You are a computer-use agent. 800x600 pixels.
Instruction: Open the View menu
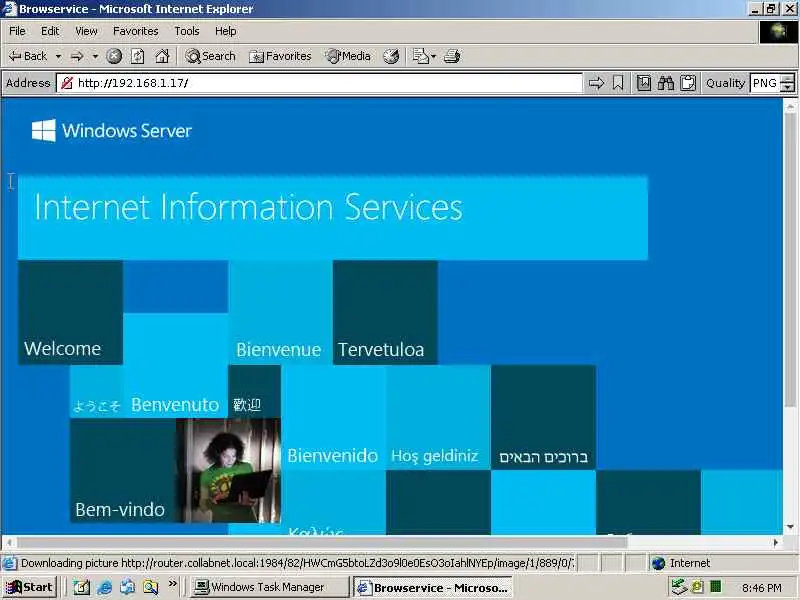click(86, 31)
